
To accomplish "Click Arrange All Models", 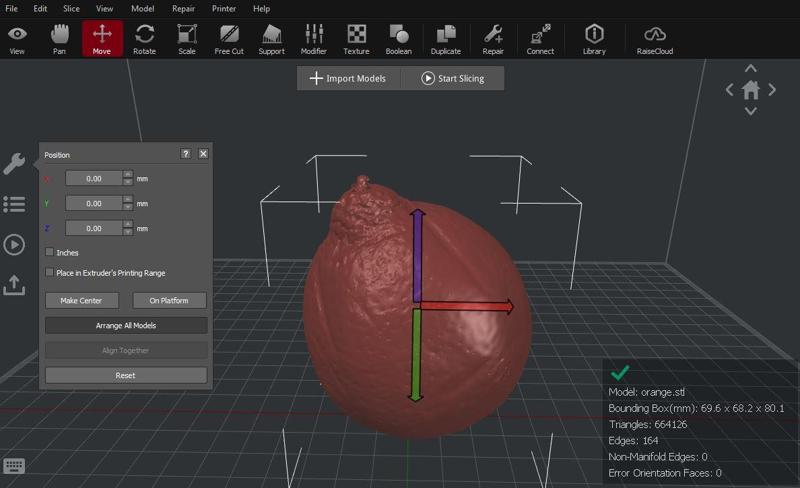I will pyautogui.click(x=126, y=325).
